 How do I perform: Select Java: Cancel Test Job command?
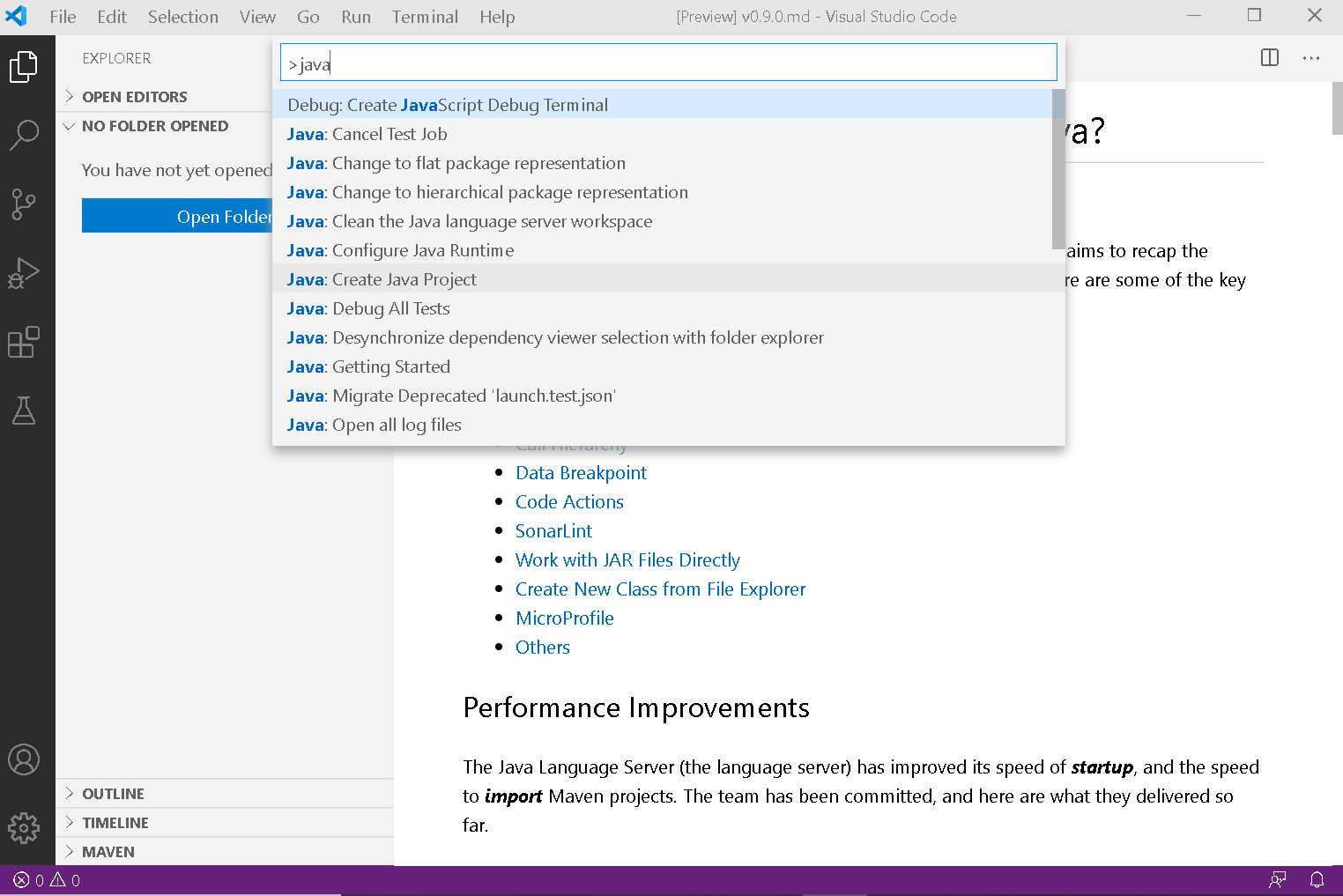click(662, 134)
